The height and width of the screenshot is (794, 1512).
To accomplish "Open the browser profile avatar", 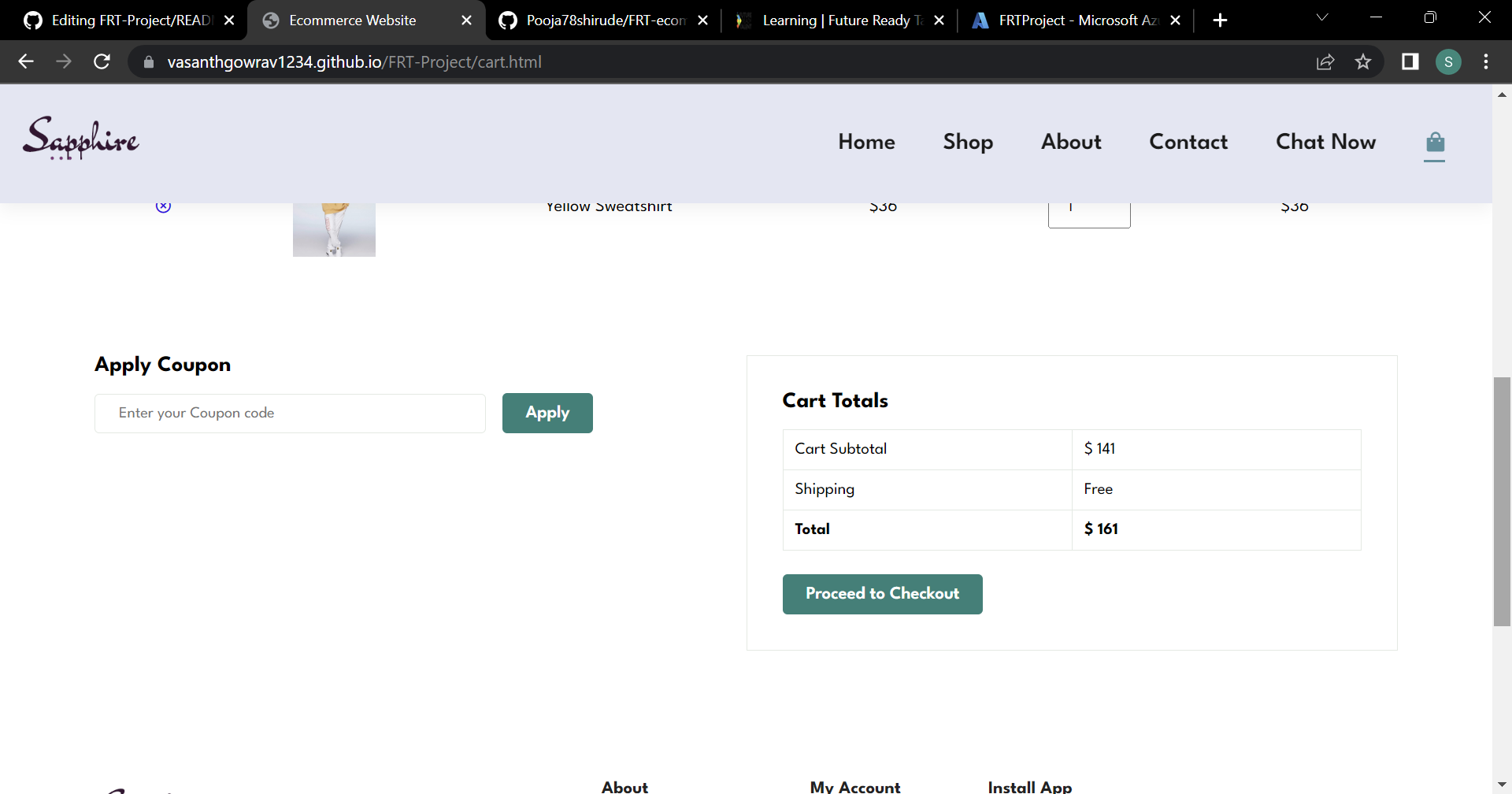I will [1448, 61].
